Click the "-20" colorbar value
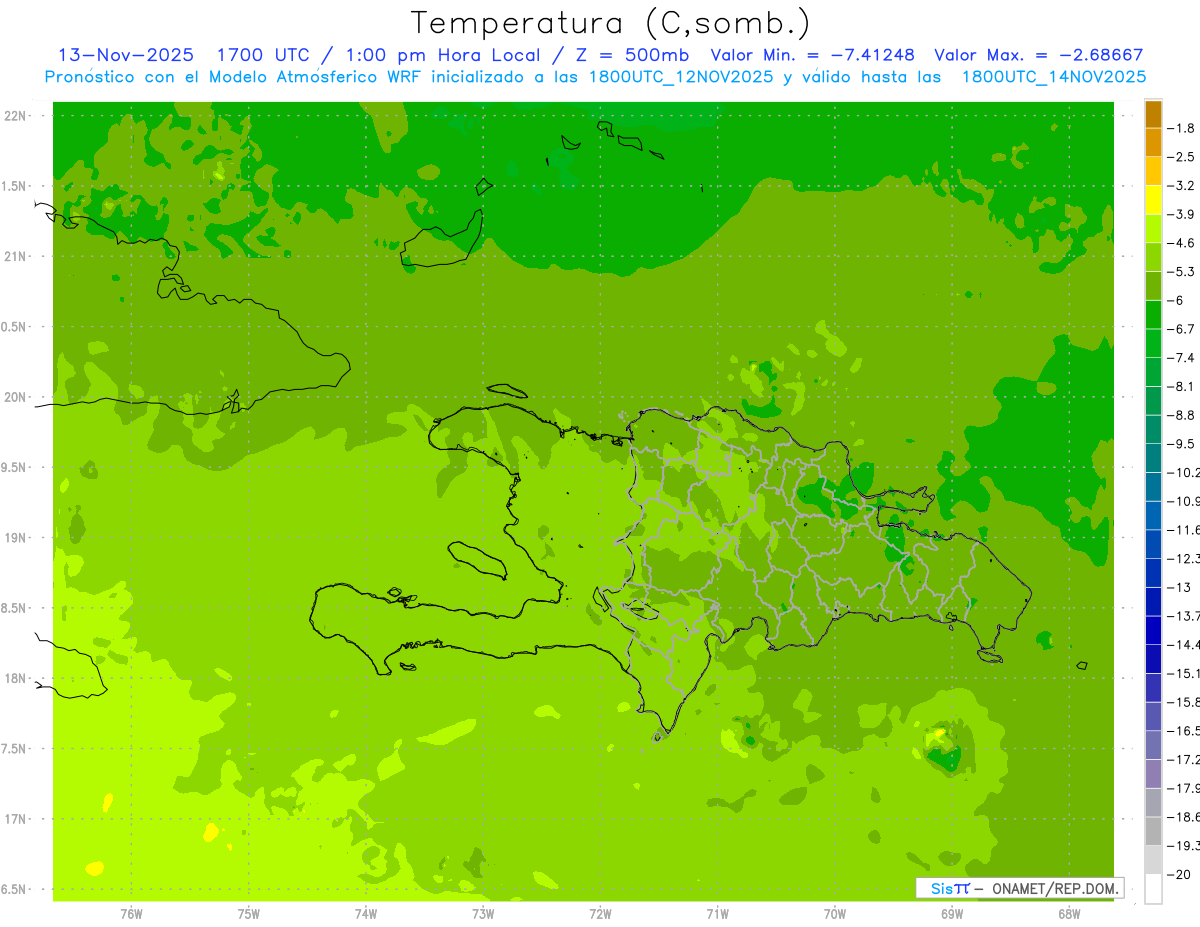 pos(1178,874)
